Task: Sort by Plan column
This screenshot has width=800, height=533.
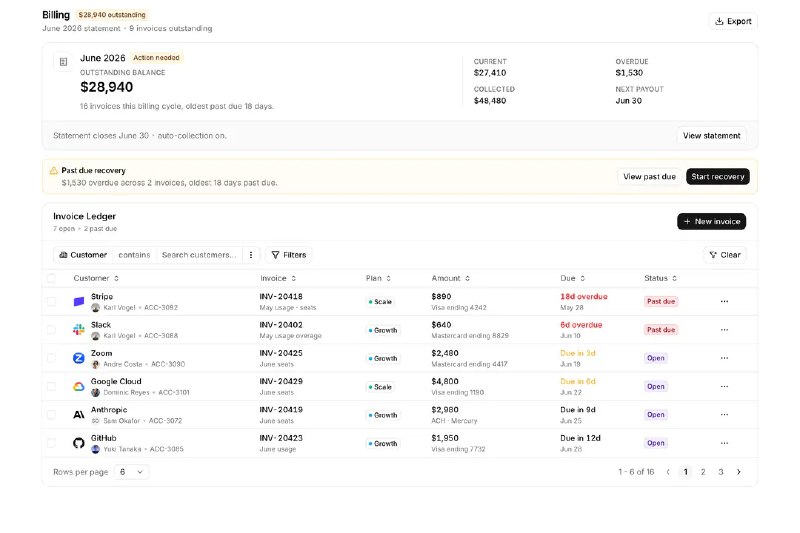Action: coord(378,278)
